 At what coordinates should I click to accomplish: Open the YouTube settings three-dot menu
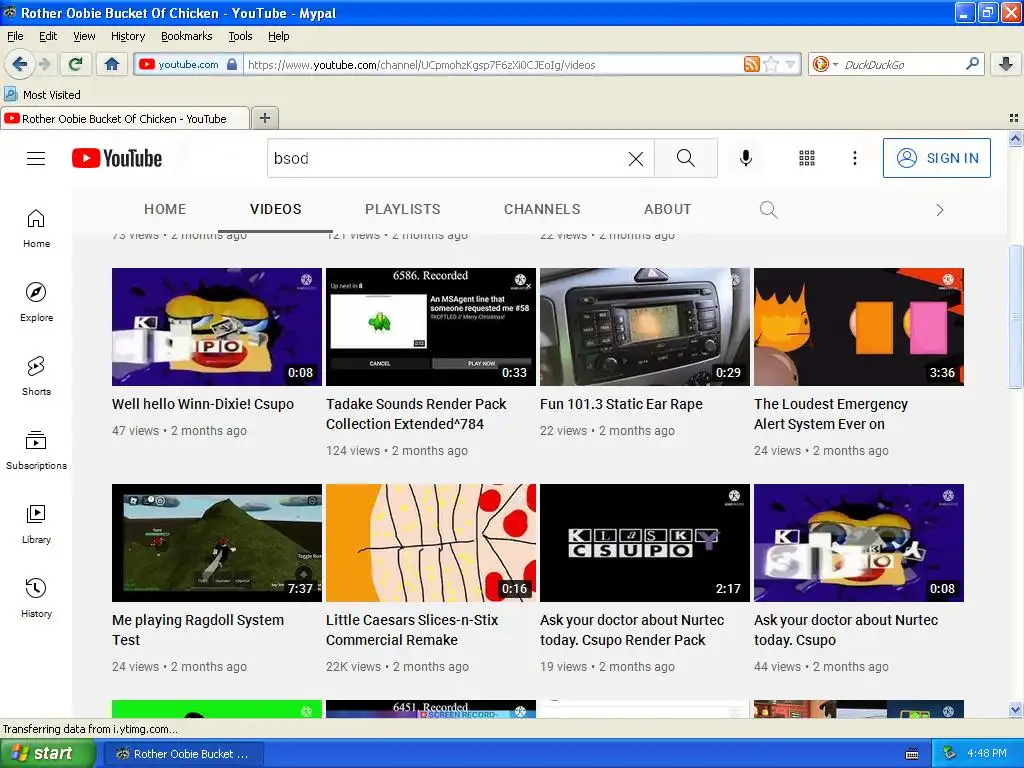(x=855, y=158)
